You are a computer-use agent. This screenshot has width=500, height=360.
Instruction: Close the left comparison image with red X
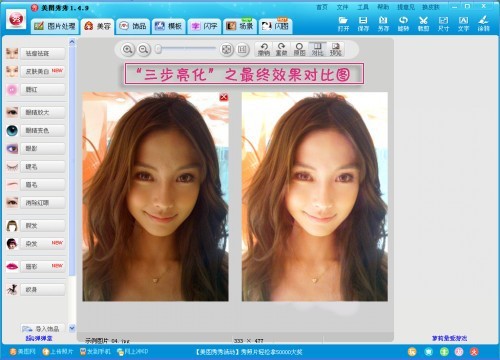[224, 97]
